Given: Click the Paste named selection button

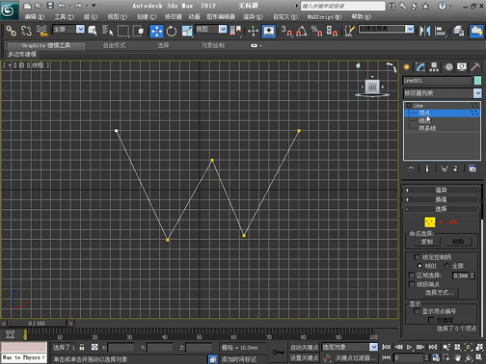Looking at the screenshot, I should pyautogui.click(x=458, y=242).
